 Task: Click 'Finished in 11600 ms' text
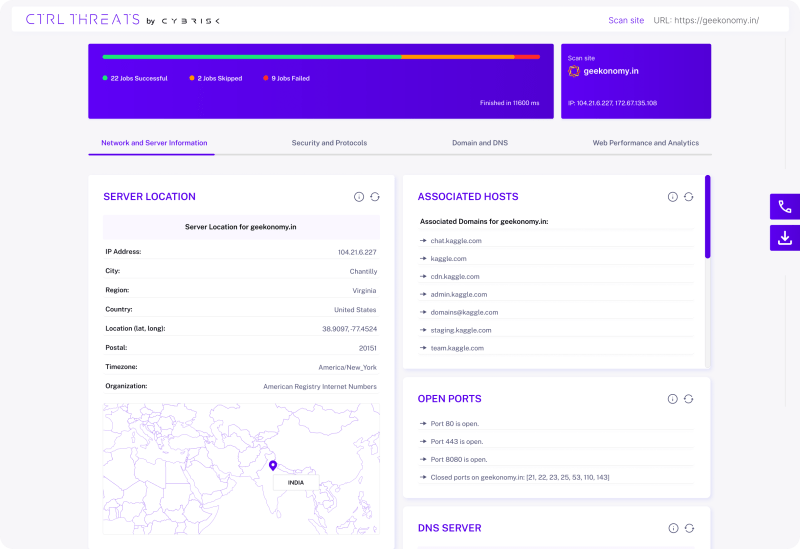[509, 103]
